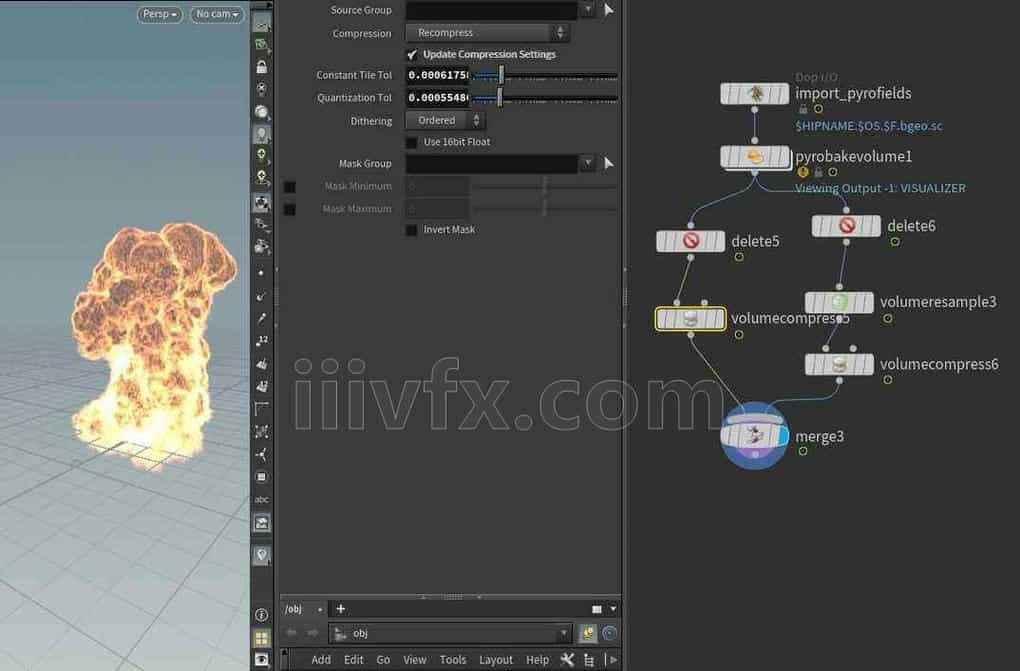Click the Source Group input field
The height and width of the screenshot is (671, 1020).
coord(491,10)
